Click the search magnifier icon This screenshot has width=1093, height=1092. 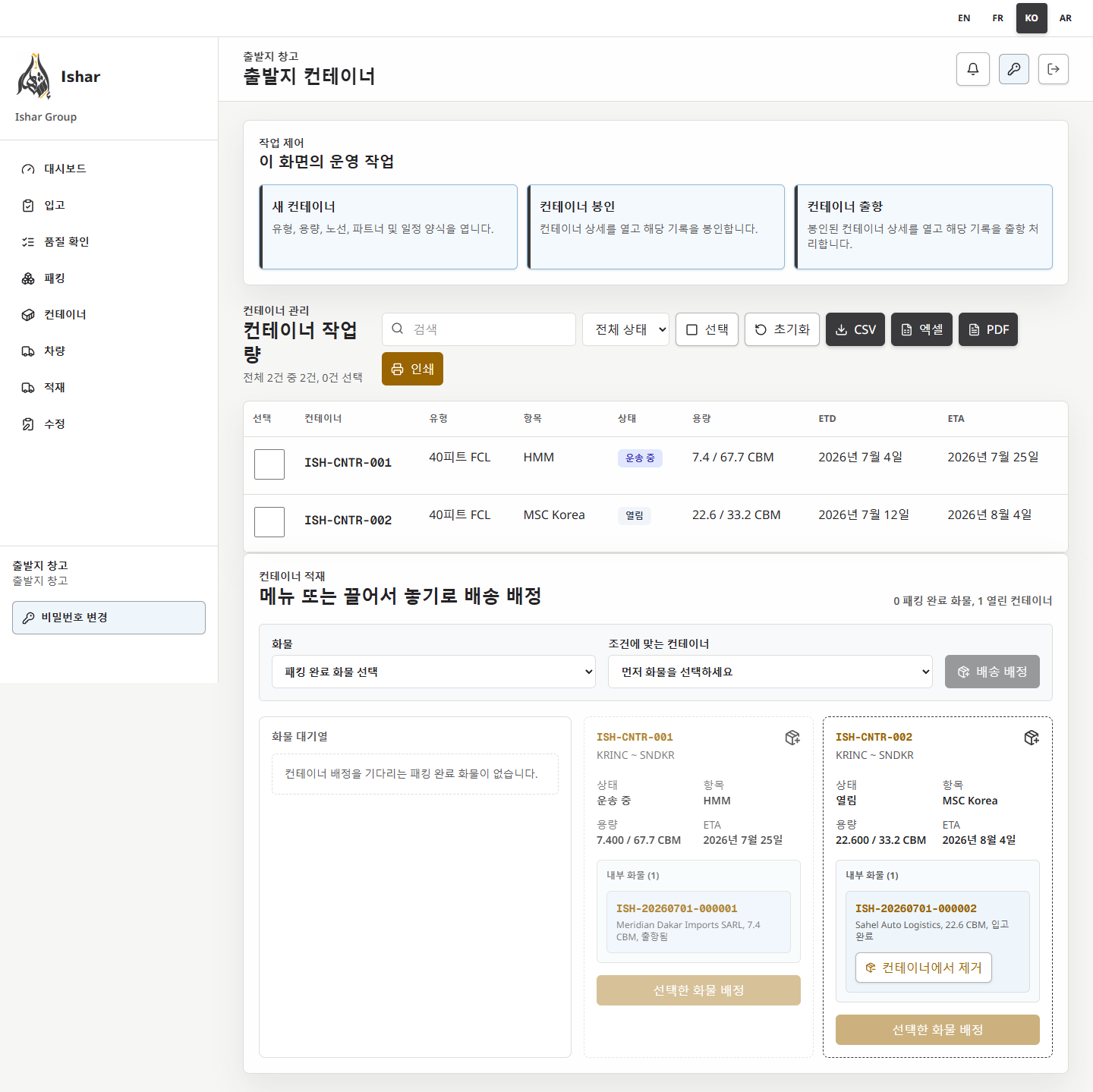click(398, 329)
